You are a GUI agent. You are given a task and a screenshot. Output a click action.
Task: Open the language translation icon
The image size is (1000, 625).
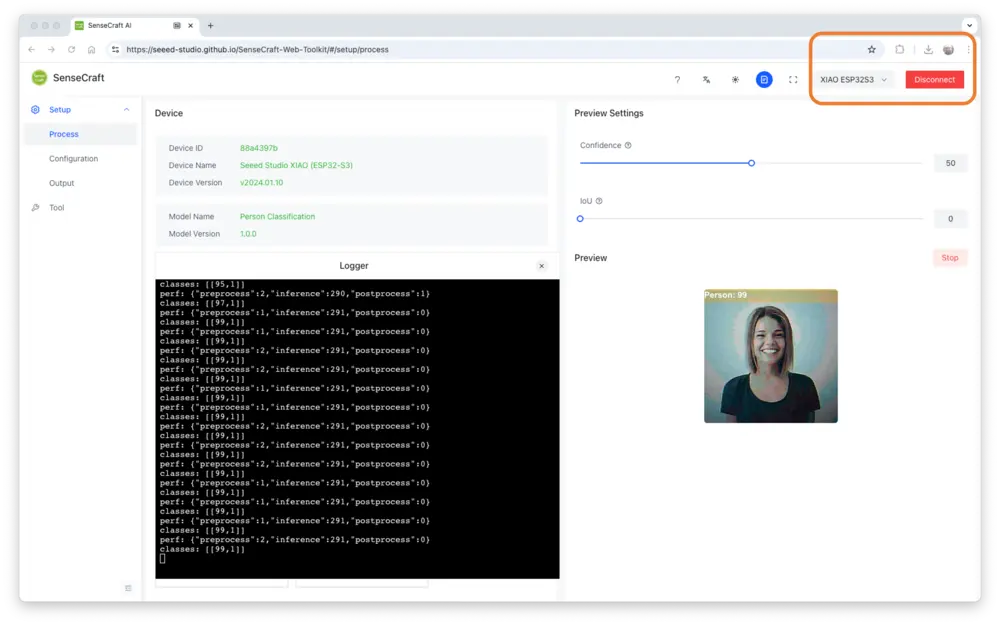click(706, 79)
